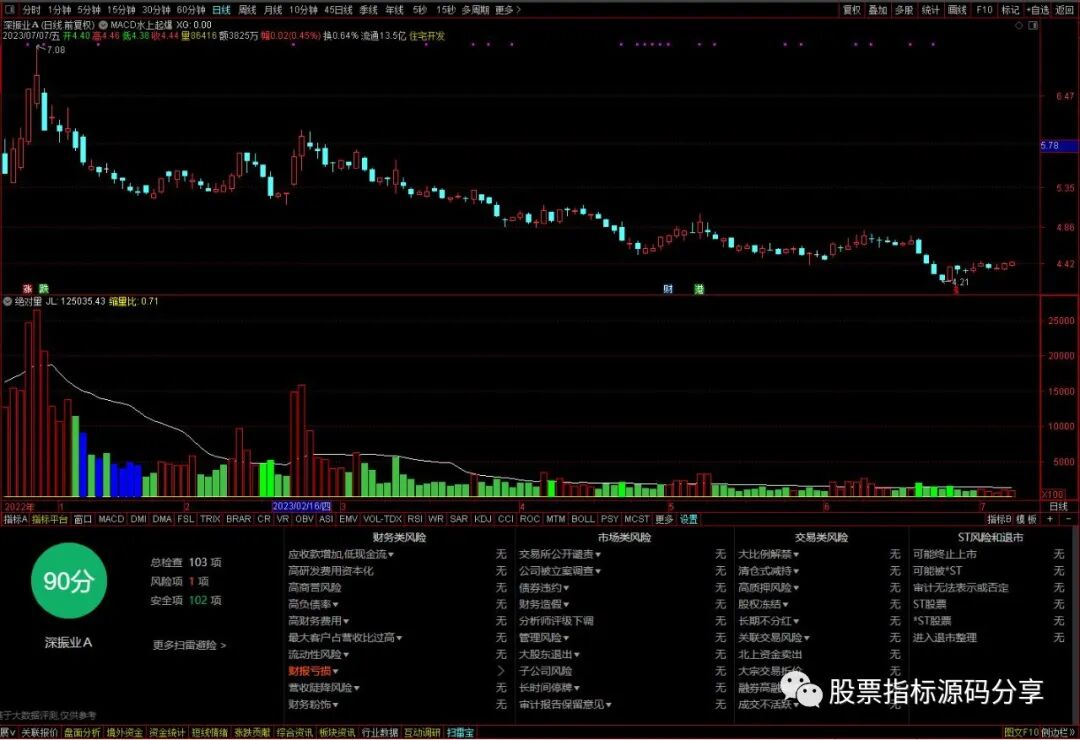Click the minus icon in indicator bar

pyautogui.click(x=1068, y=519)
